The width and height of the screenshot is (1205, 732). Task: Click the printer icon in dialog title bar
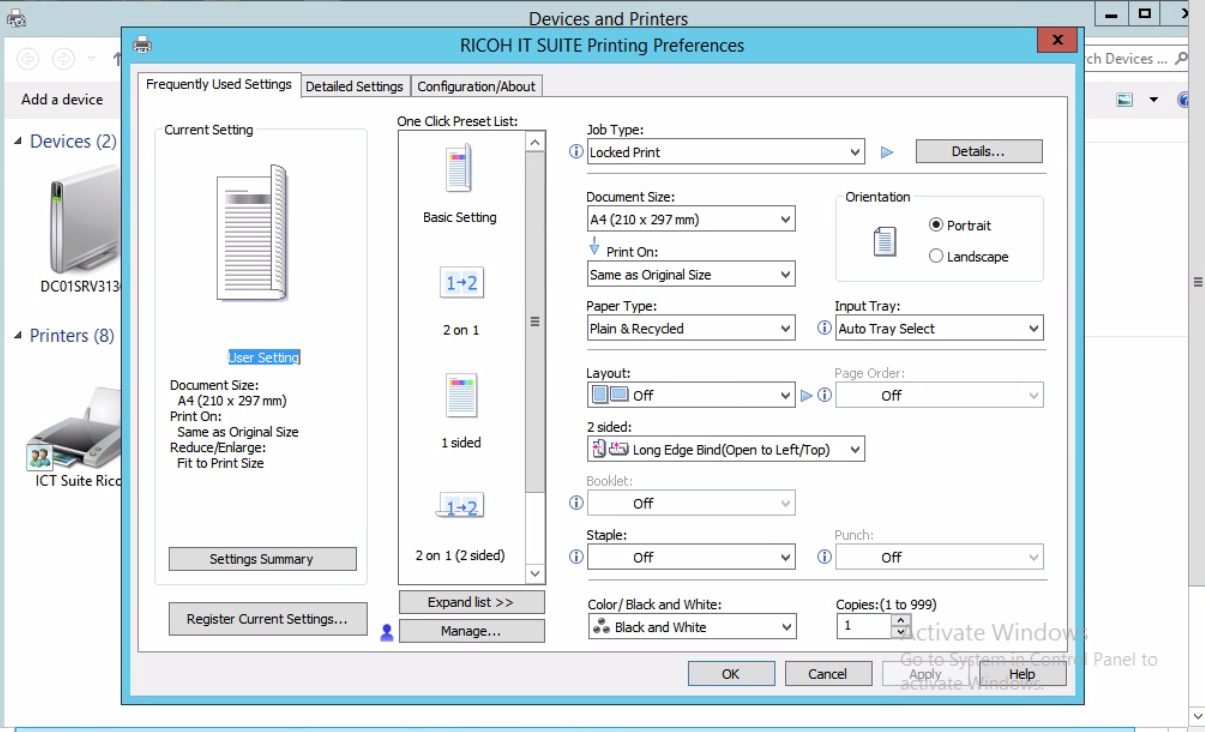coord(143,45)
